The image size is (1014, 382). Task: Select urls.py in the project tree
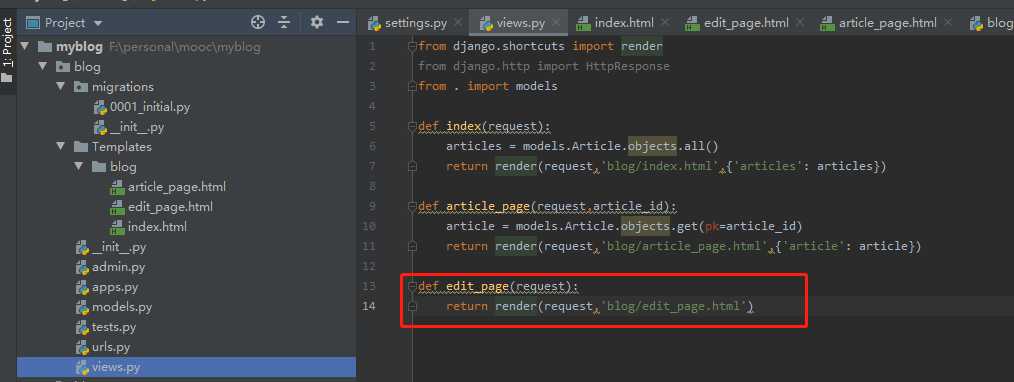point(111,347)
